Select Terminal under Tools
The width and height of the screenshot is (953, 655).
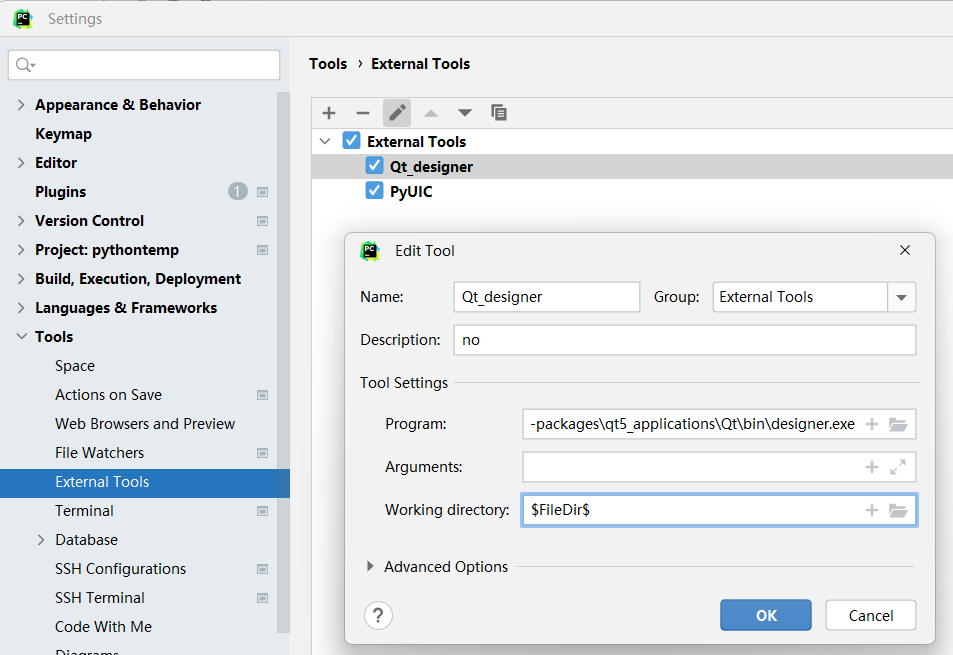pyautogui.click(x=84, y=511)
